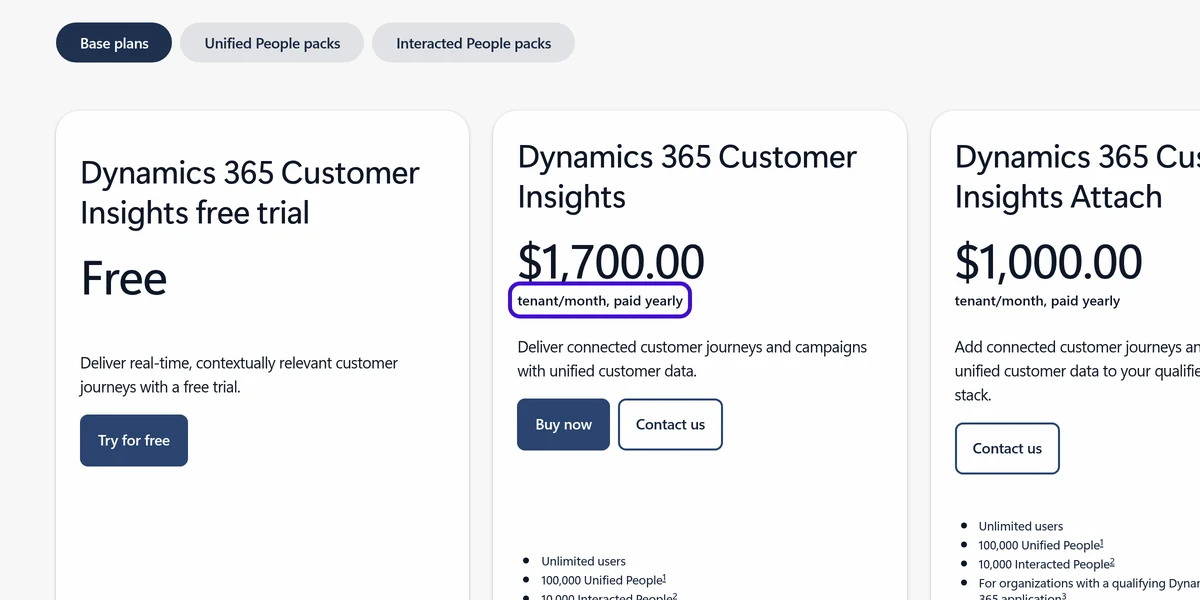Click the "Deliver real-time, contextually relevant" description
This screenshot has width=1200, height=600.
(x=239, y=375)
